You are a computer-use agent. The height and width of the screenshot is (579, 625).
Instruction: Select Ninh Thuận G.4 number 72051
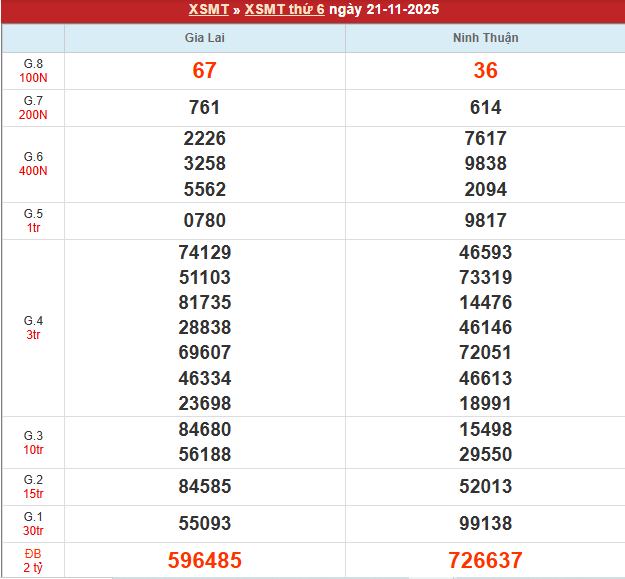pos(485,353)
